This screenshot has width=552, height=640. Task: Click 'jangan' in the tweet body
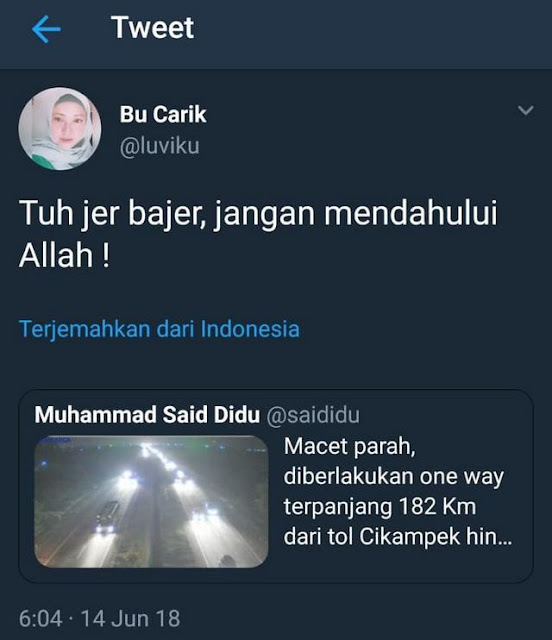click(265, 215)
